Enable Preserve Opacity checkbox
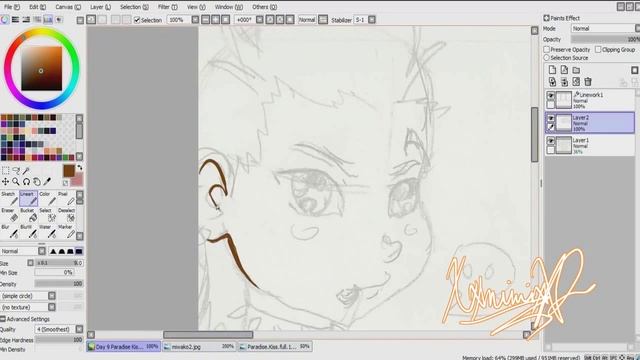The height and width of the screenshot is (360, 640). (x=547, y=49)
